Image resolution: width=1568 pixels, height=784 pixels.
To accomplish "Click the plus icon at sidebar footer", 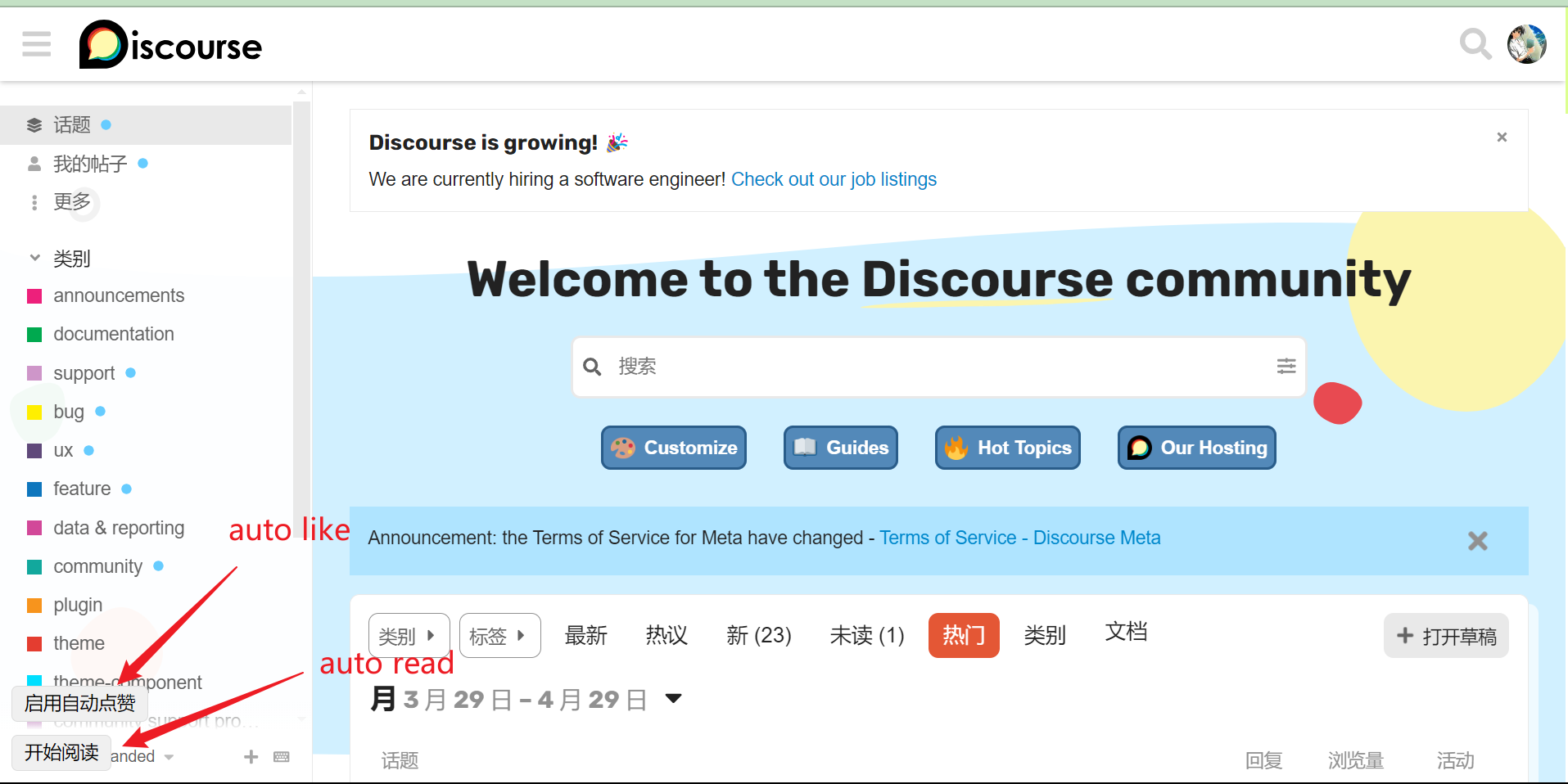I will click(x=251, y=757).
